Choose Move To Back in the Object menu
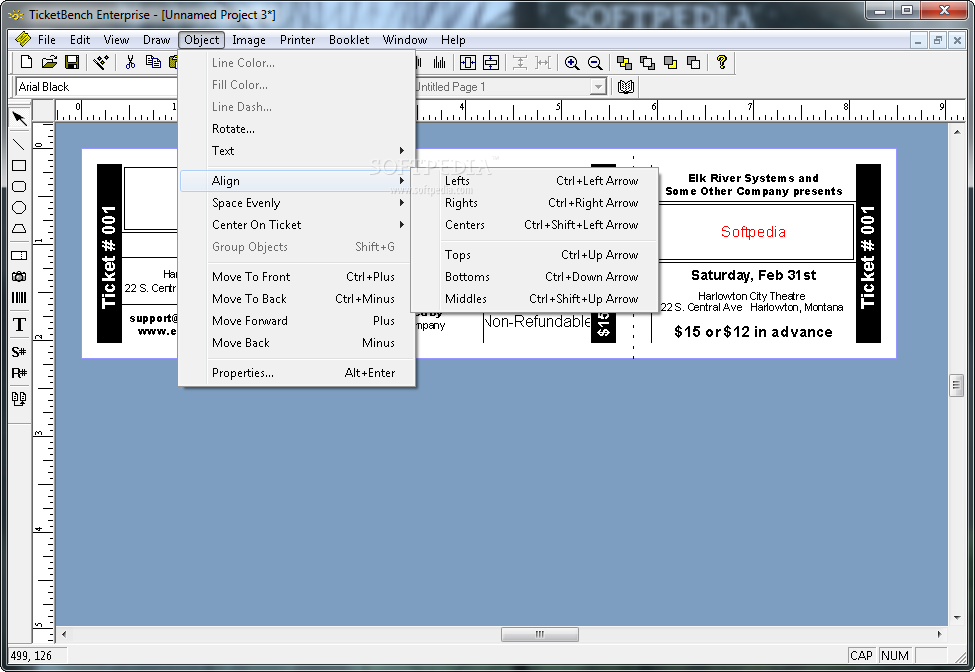Viewport: 975px width, 672px height. [x=297, y=298]
